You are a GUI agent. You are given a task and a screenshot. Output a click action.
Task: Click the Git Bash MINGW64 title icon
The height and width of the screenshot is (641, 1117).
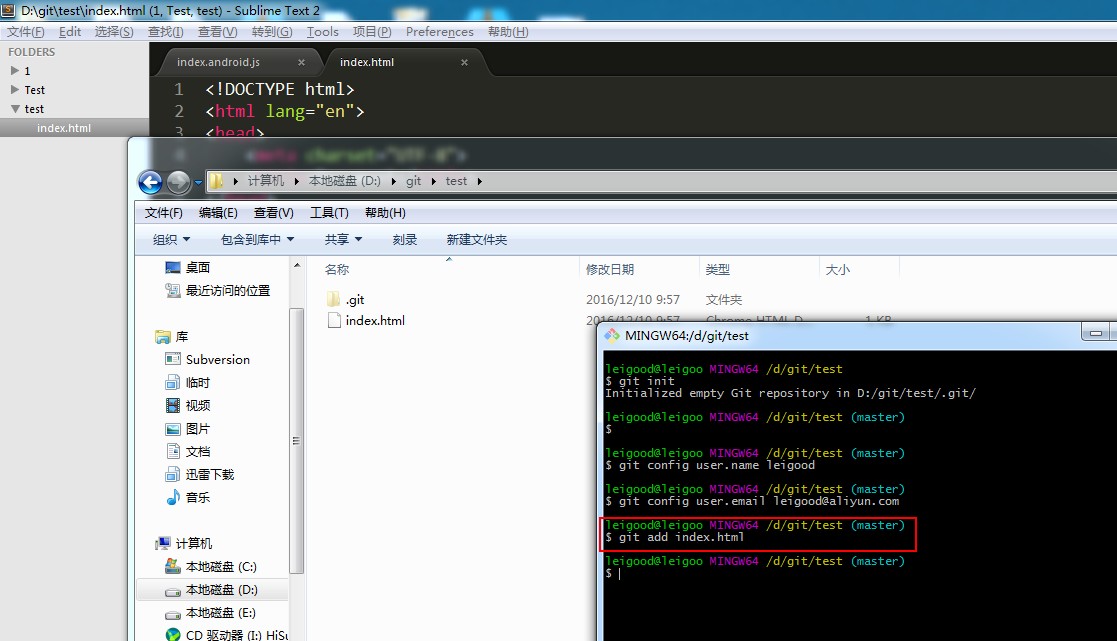(612, 335)
